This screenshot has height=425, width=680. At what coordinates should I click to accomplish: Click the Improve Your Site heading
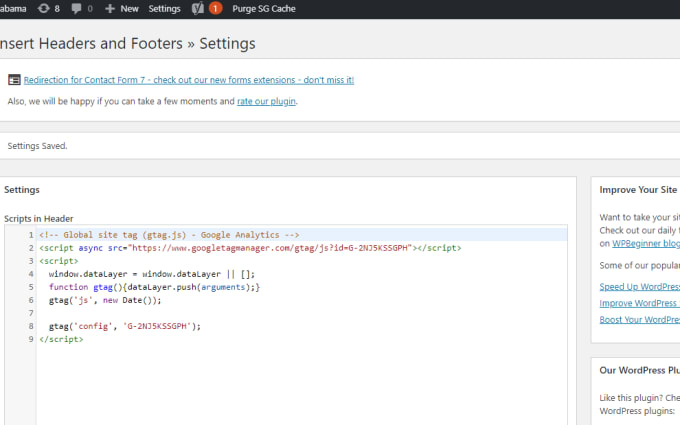(x=638, y=190)
